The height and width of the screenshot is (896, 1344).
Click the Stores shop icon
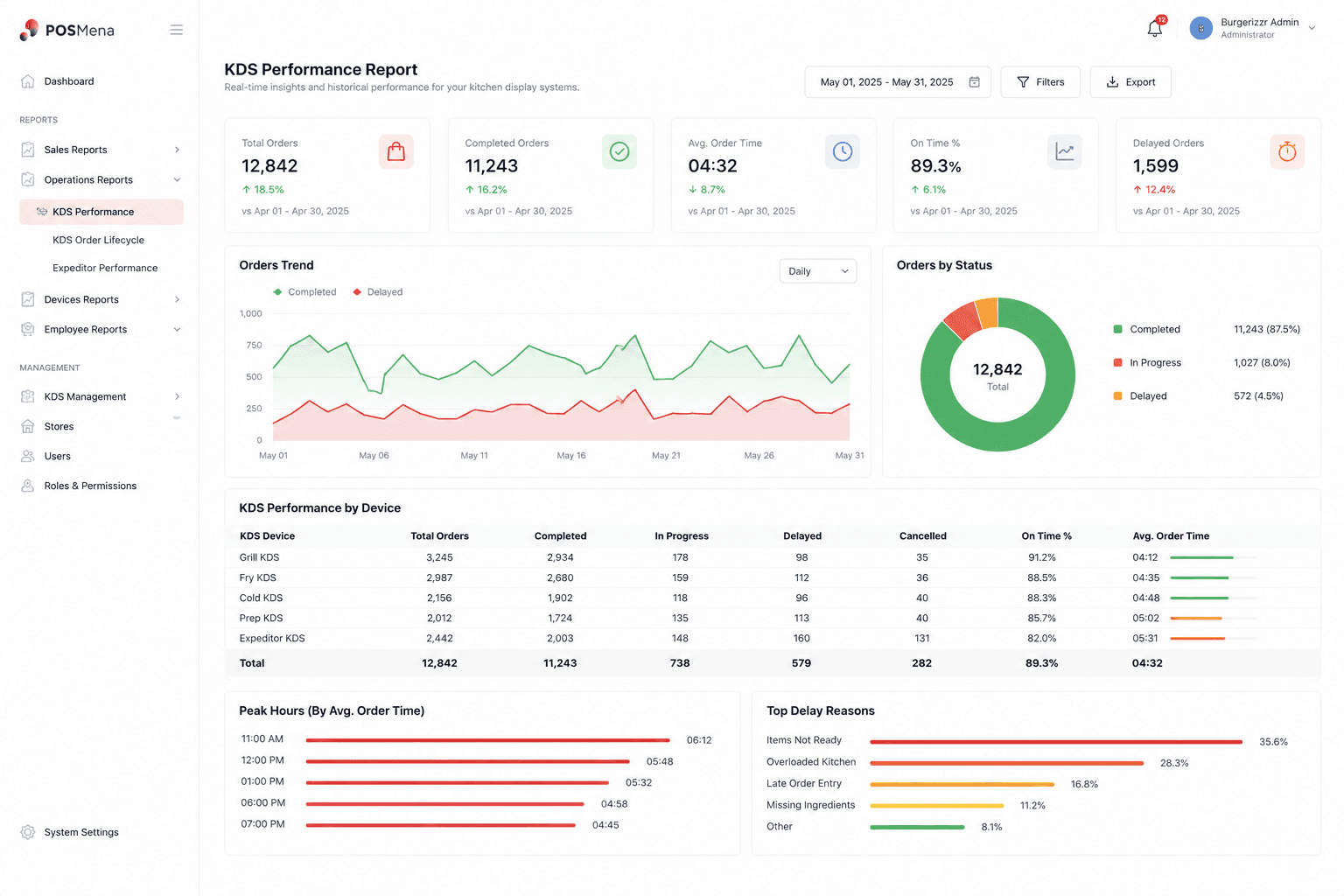click(x=28, y=426)
